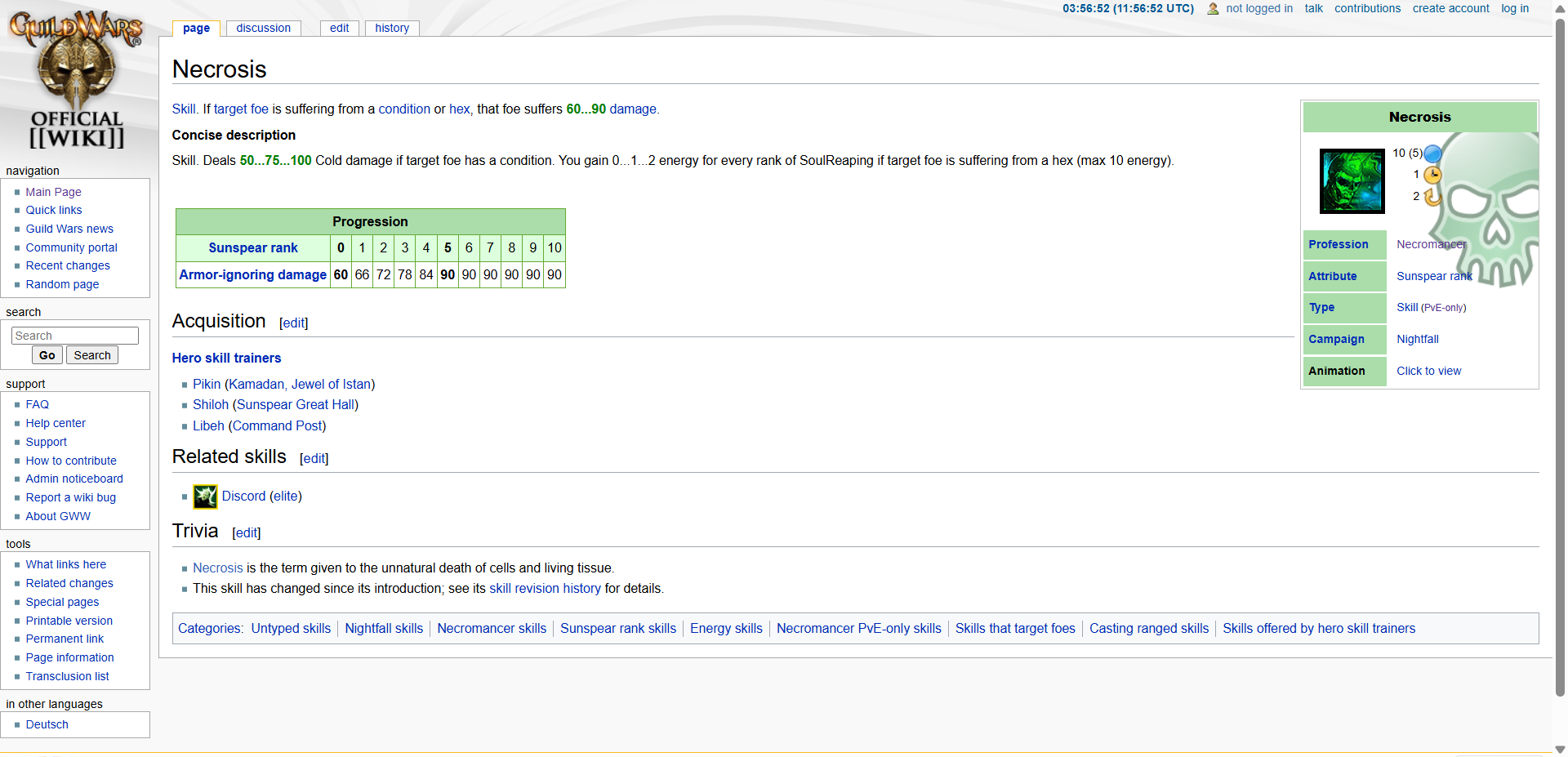Open the Necromancer profession link
This screenshot has height=757, width=1568.
pyautogui.click(x=1431, y=244)
